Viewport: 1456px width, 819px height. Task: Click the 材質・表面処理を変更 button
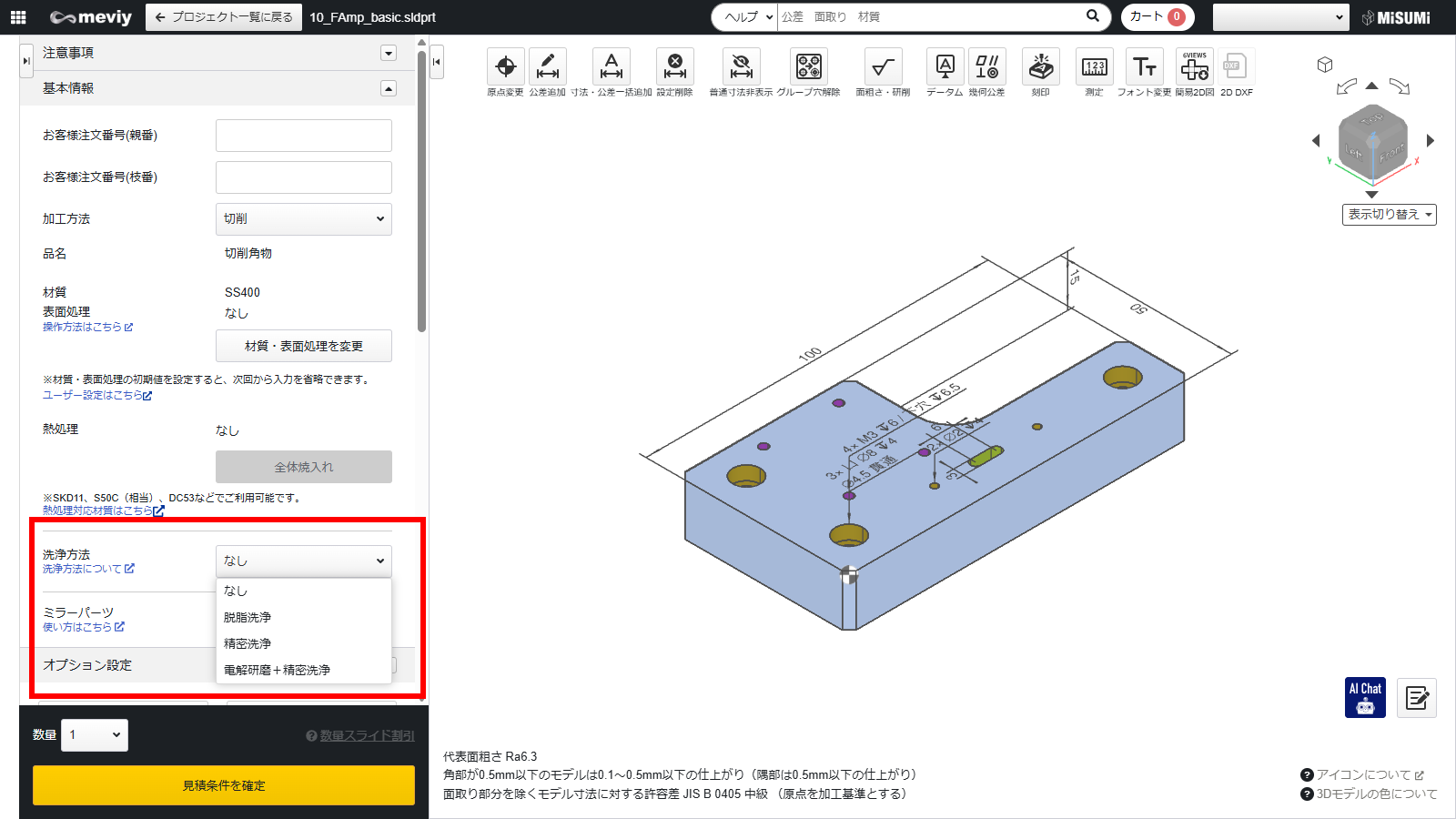(303, 346)
